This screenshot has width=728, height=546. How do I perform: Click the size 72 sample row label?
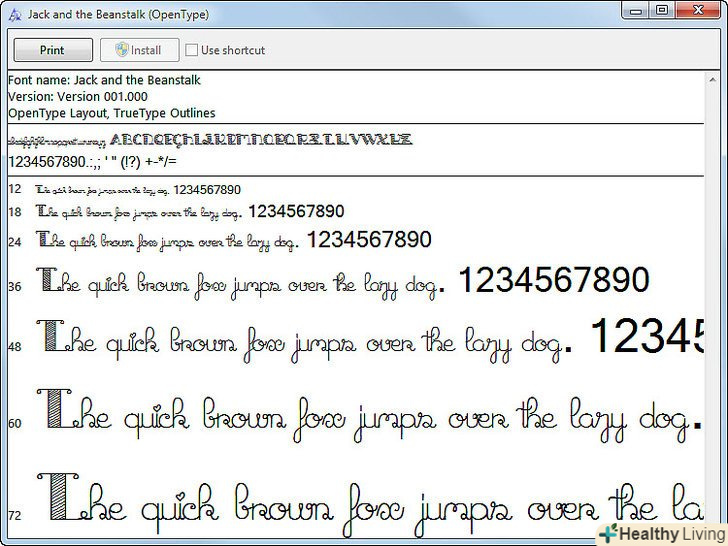[x=15, y=515]
